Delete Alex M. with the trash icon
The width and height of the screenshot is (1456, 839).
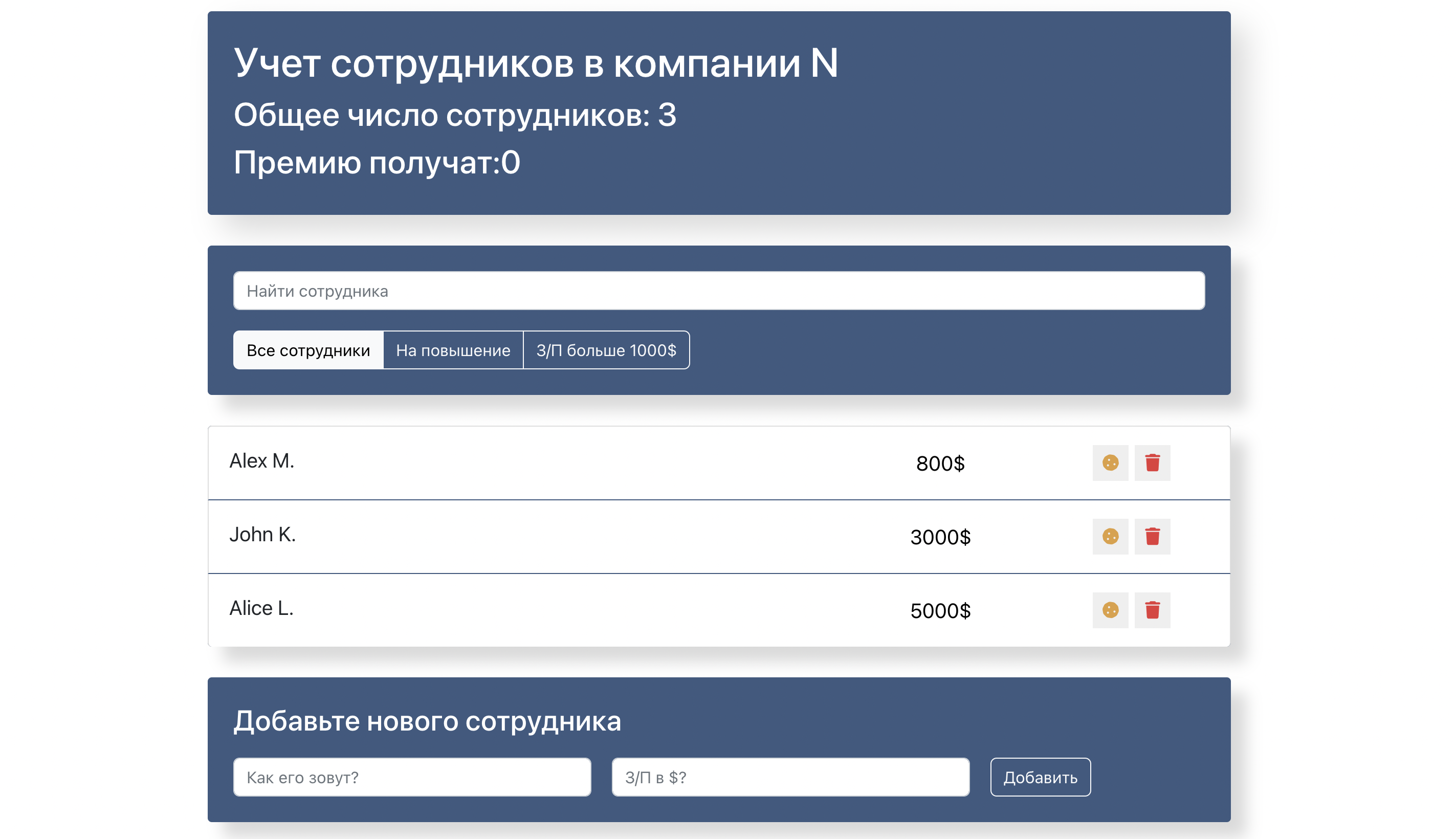1152,462
